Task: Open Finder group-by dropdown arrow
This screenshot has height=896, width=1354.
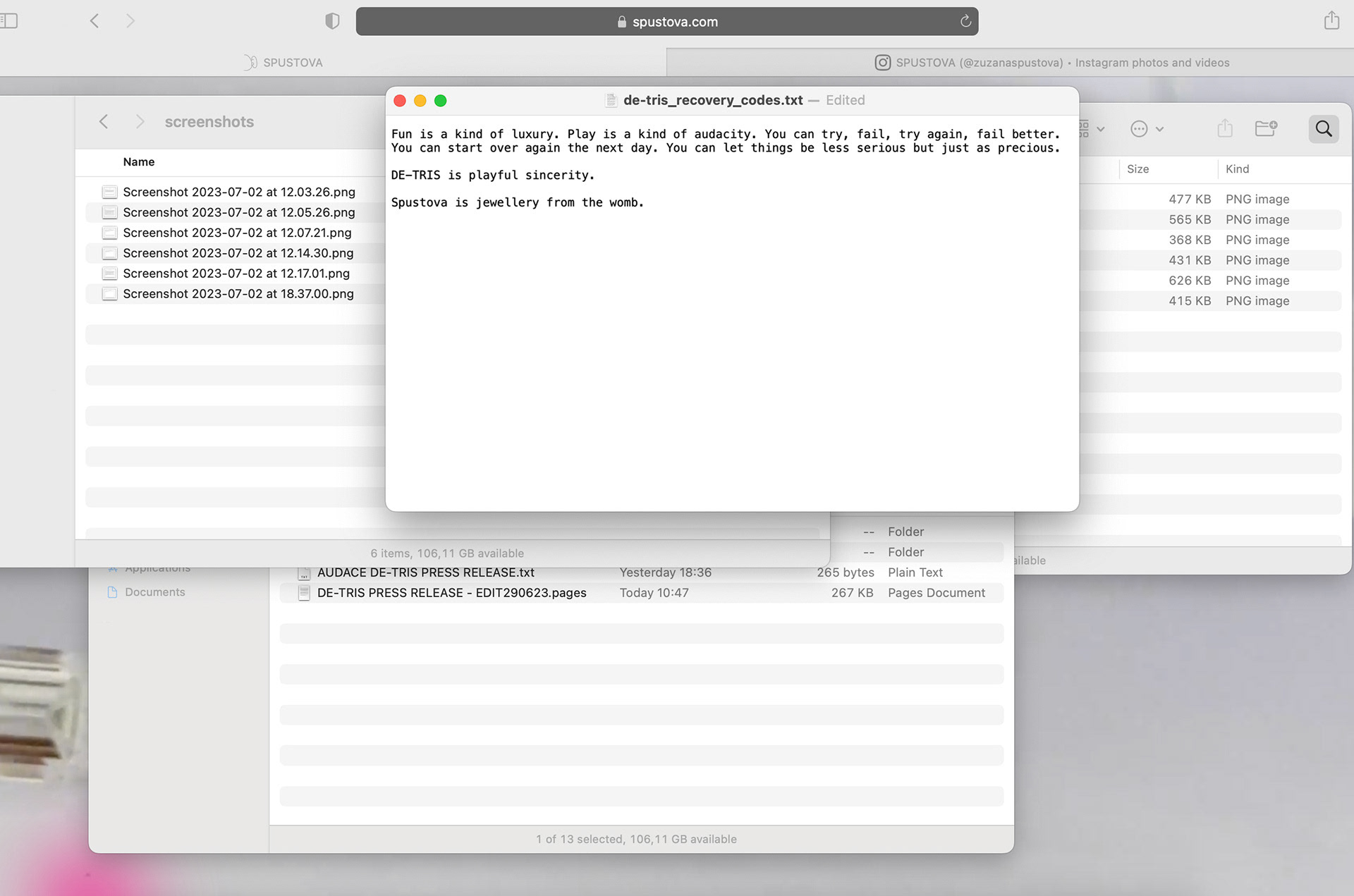Action: (1100, 129)
